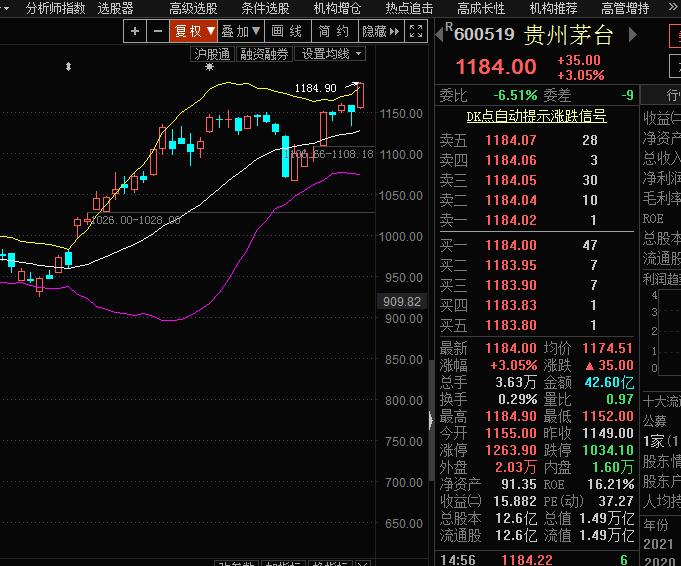Click 换手 value 0.29%

517,400
